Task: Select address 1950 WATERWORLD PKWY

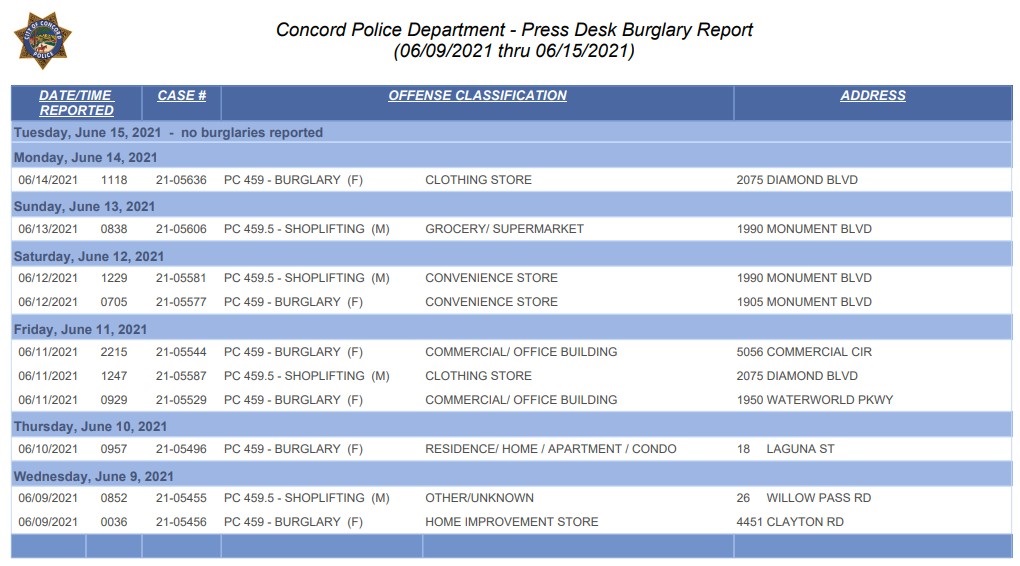Action: pyautogui.click(x=814, y=400)
